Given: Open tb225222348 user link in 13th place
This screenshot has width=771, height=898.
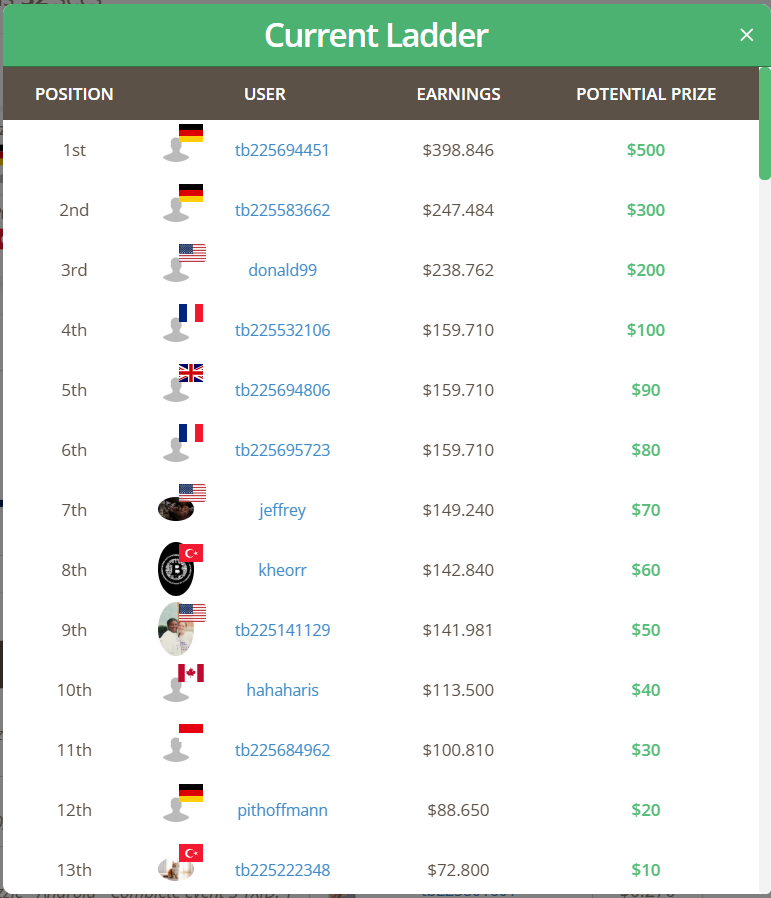Looking at the screenshot, I should (282, 870).
